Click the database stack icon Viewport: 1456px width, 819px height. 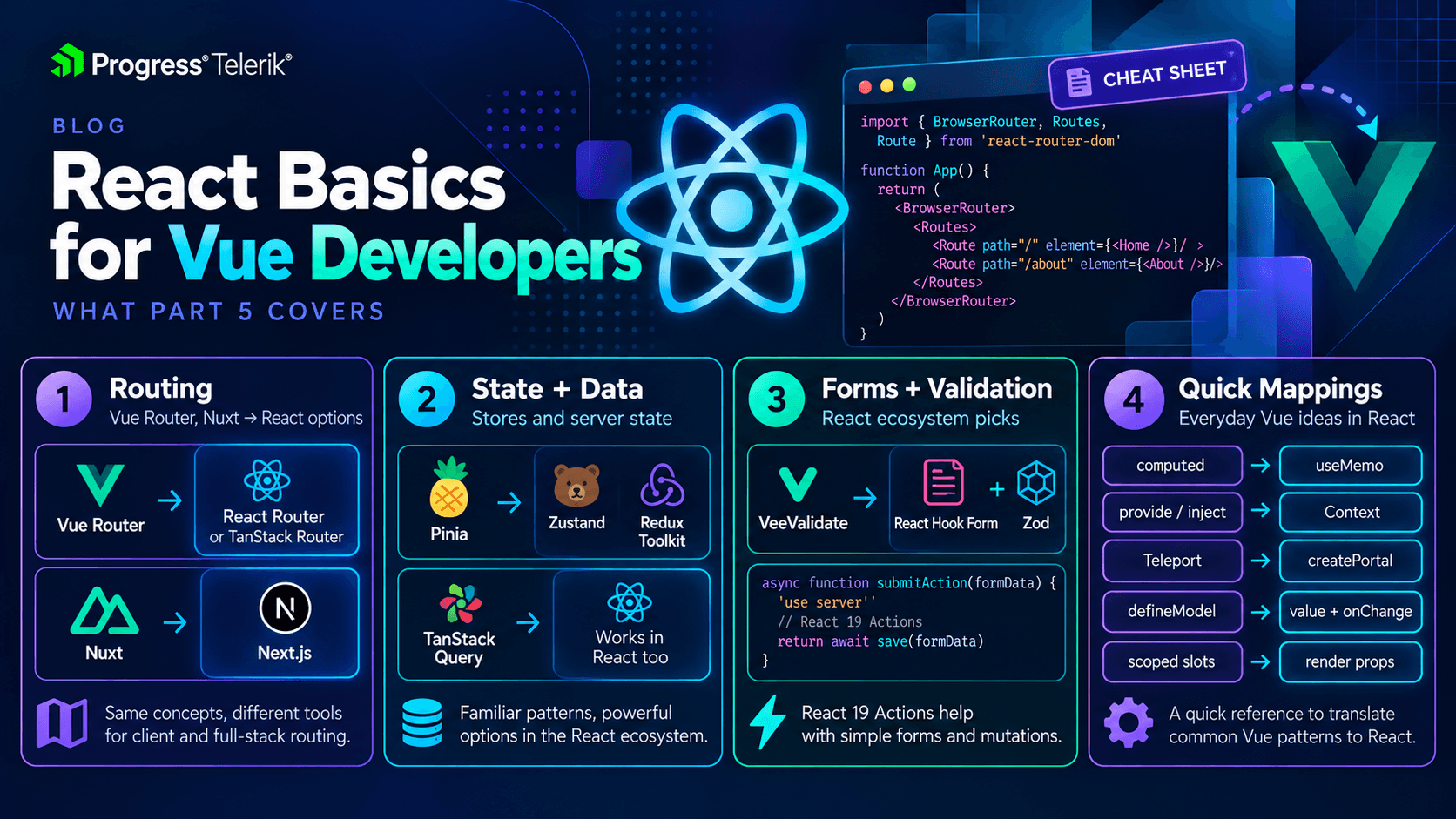[422, 723]
